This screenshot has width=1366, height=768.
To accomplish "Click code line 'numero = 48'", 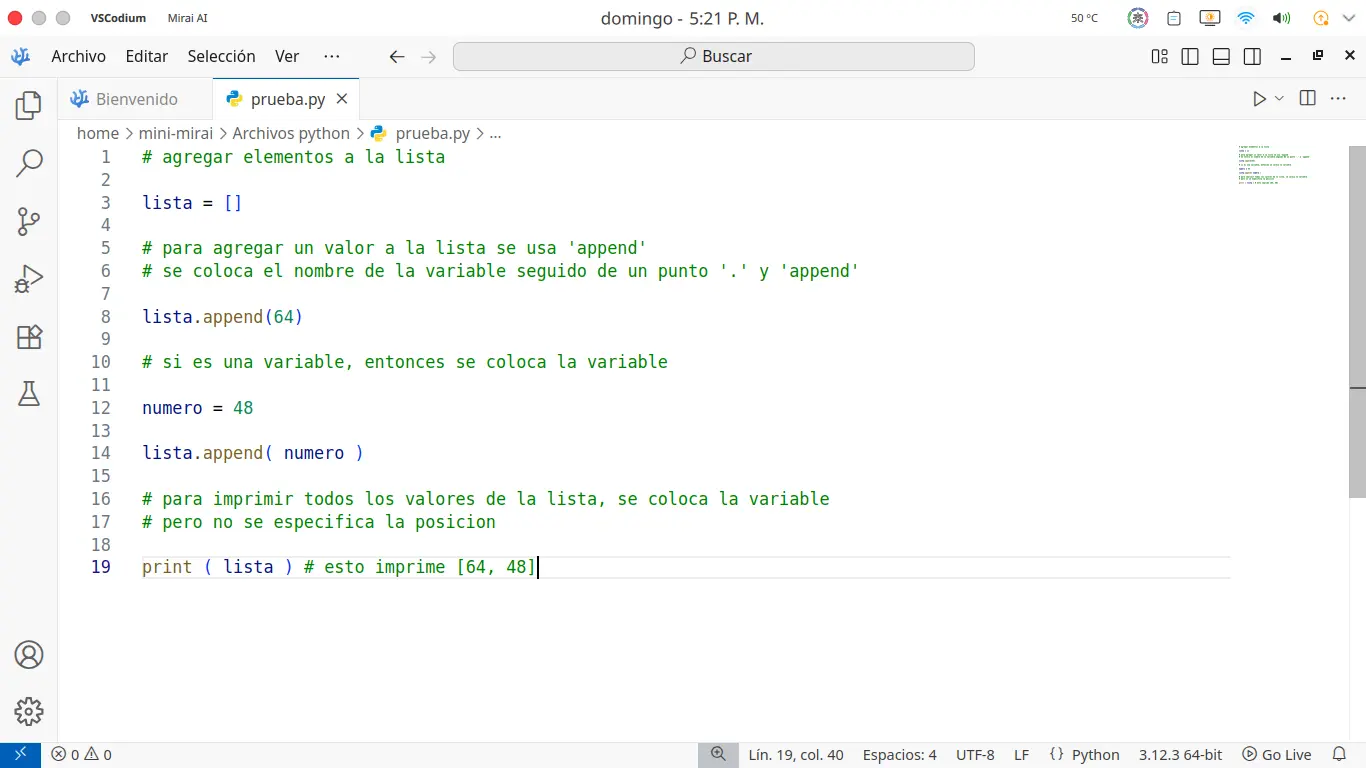I will (x=198, y=408).
